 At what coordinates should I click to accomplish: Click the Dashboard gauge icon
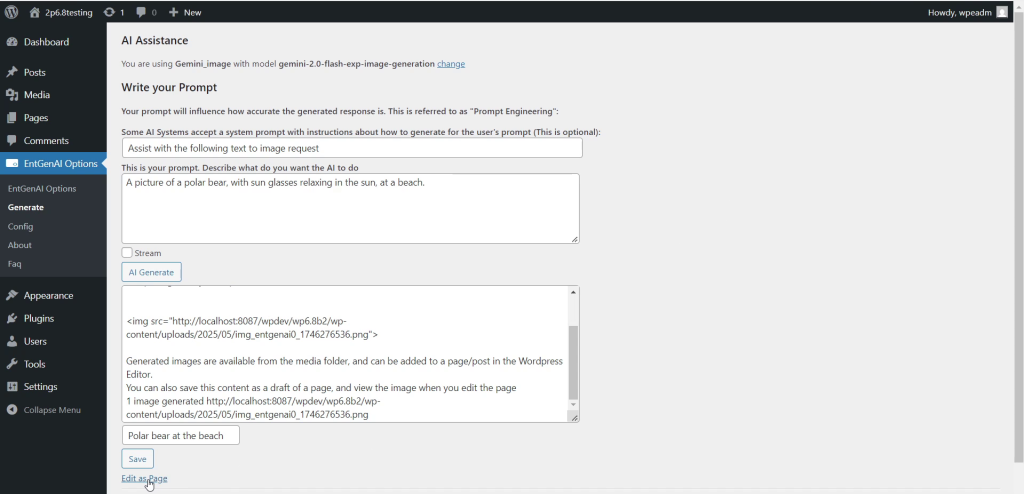12,42
